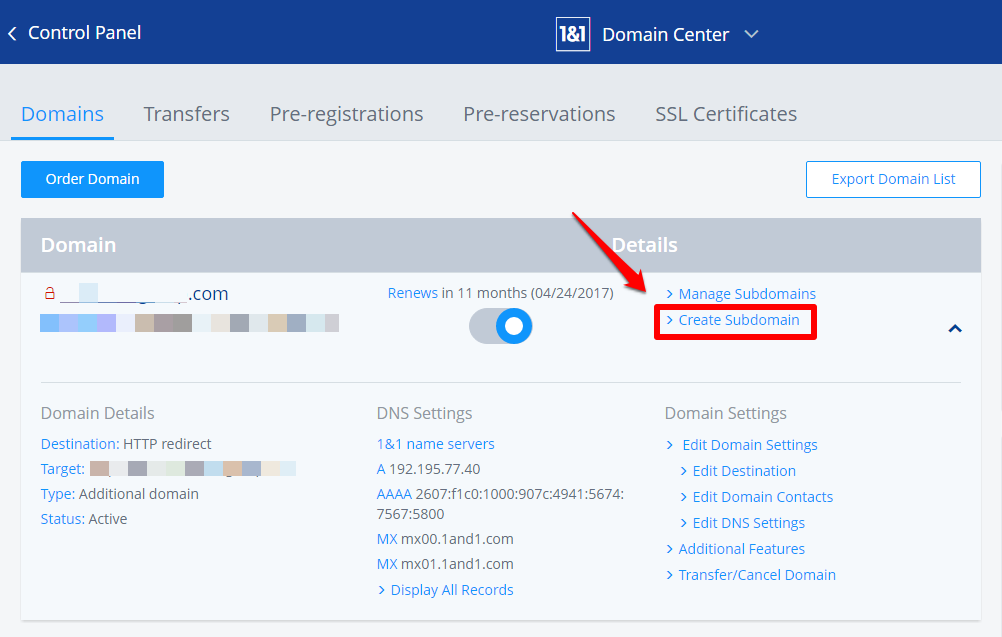Click the 1&1 logo icon
1002x637 pixels.
point(573,34)
